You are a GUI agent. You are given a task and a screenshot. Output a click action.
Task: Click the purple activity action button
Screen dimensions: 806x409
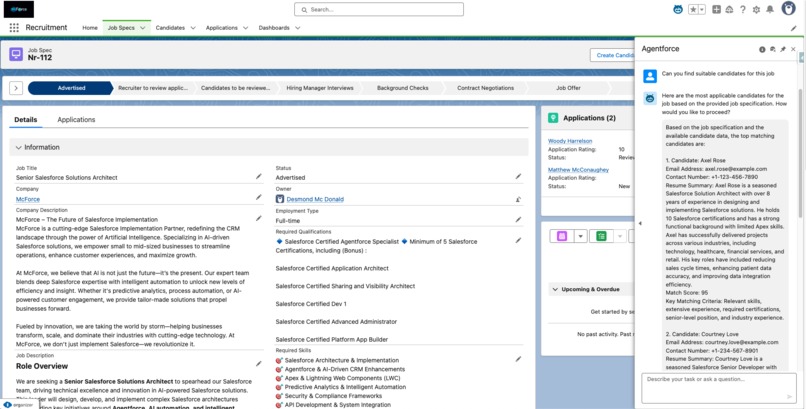coord(562,236)
